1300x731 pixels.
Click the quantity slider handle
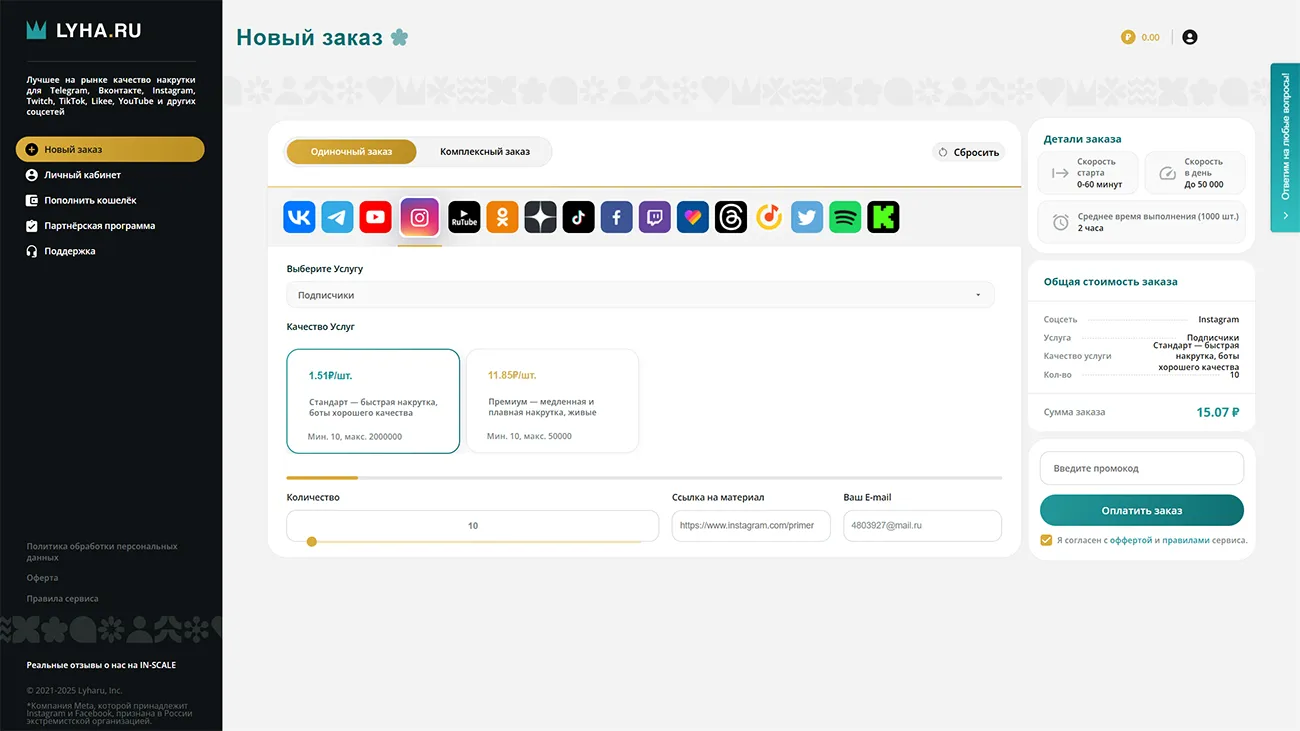tap(312, 542)
